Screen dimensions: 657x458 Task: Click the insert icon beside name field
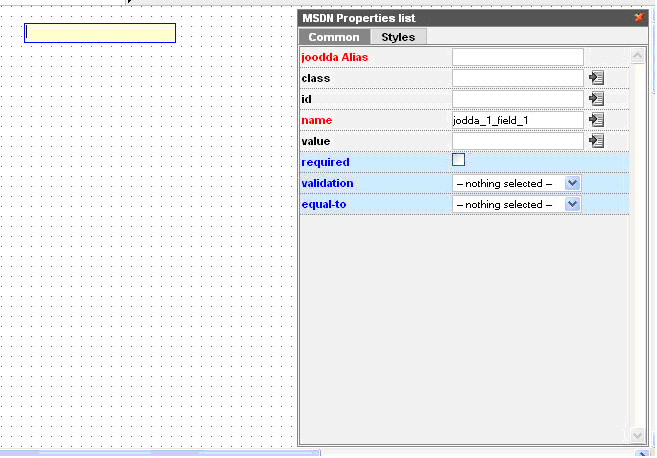click(x=596, y=120)
